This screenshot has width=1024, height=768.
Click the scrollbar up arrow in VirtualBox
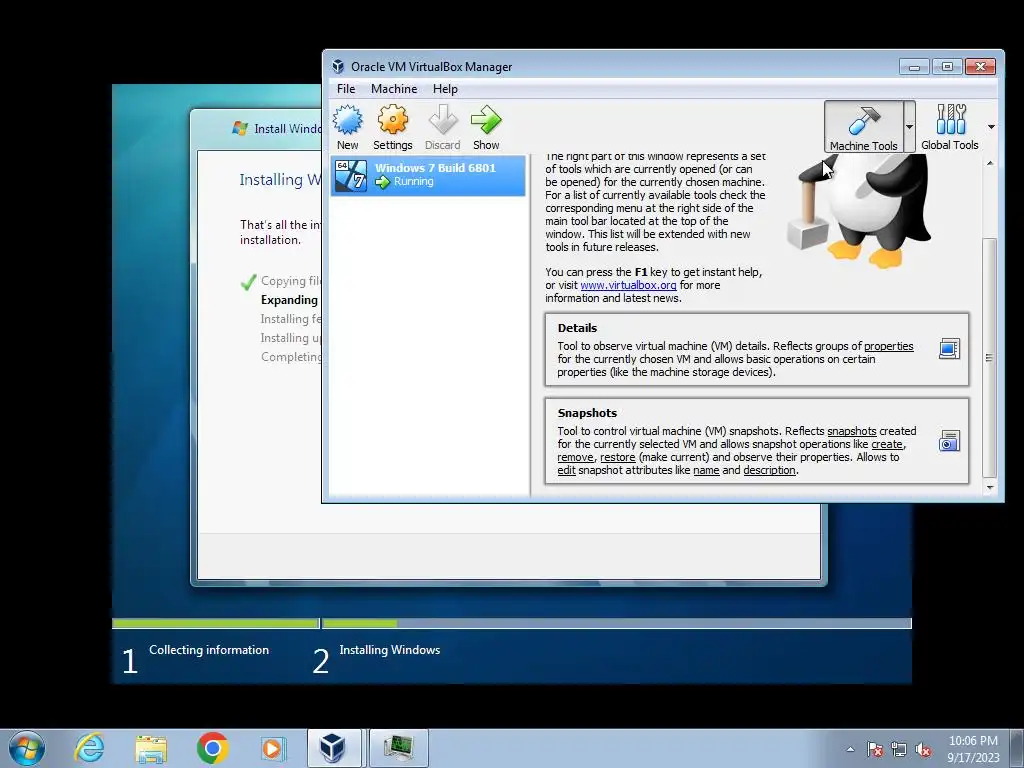tap(990, 163)
